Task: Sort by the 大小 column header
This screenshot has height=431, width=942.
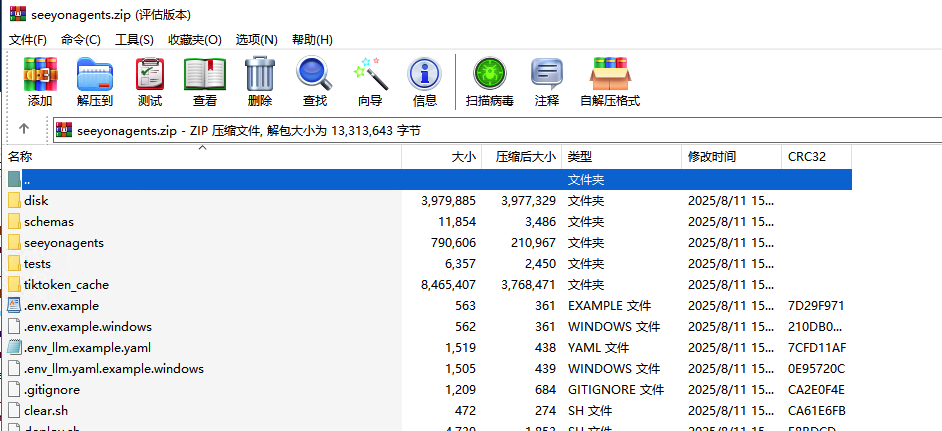Action: (442, 157)
